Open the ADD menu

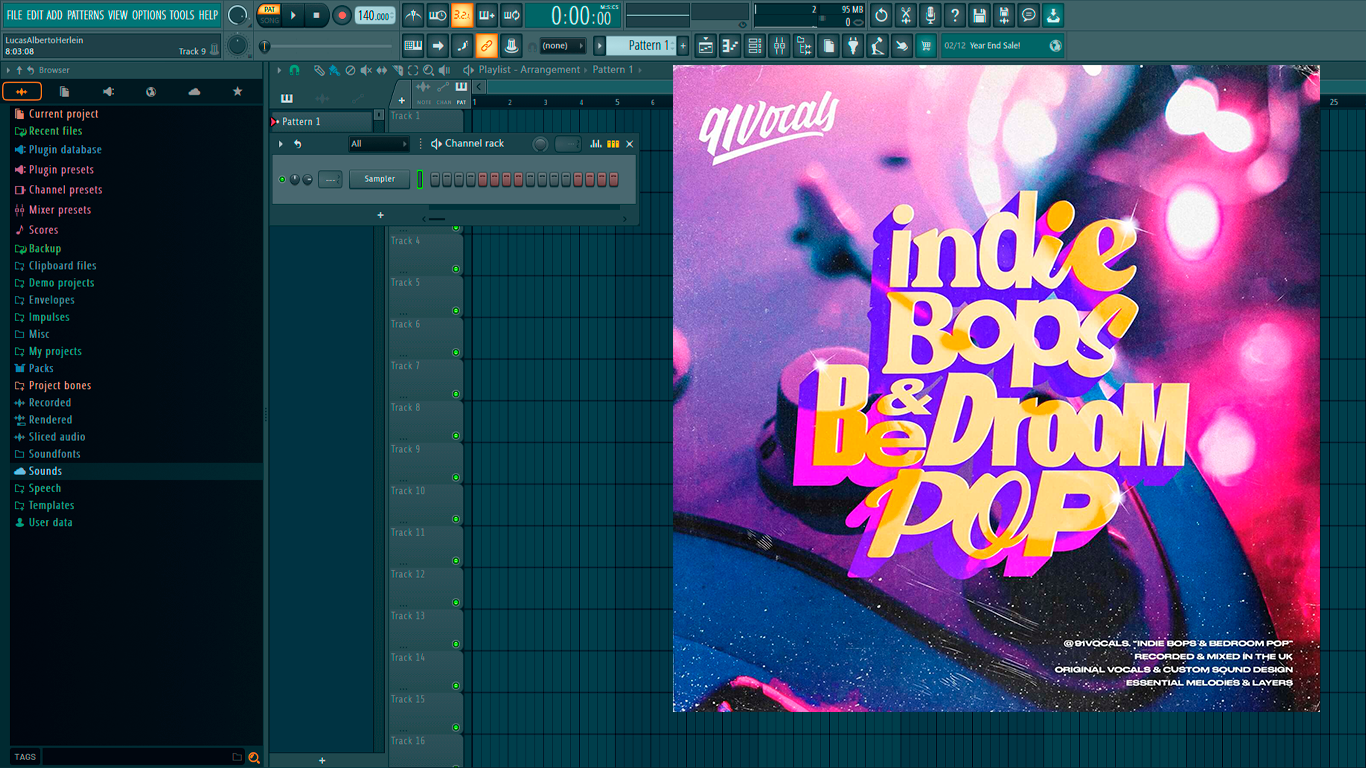click(55, 15)
